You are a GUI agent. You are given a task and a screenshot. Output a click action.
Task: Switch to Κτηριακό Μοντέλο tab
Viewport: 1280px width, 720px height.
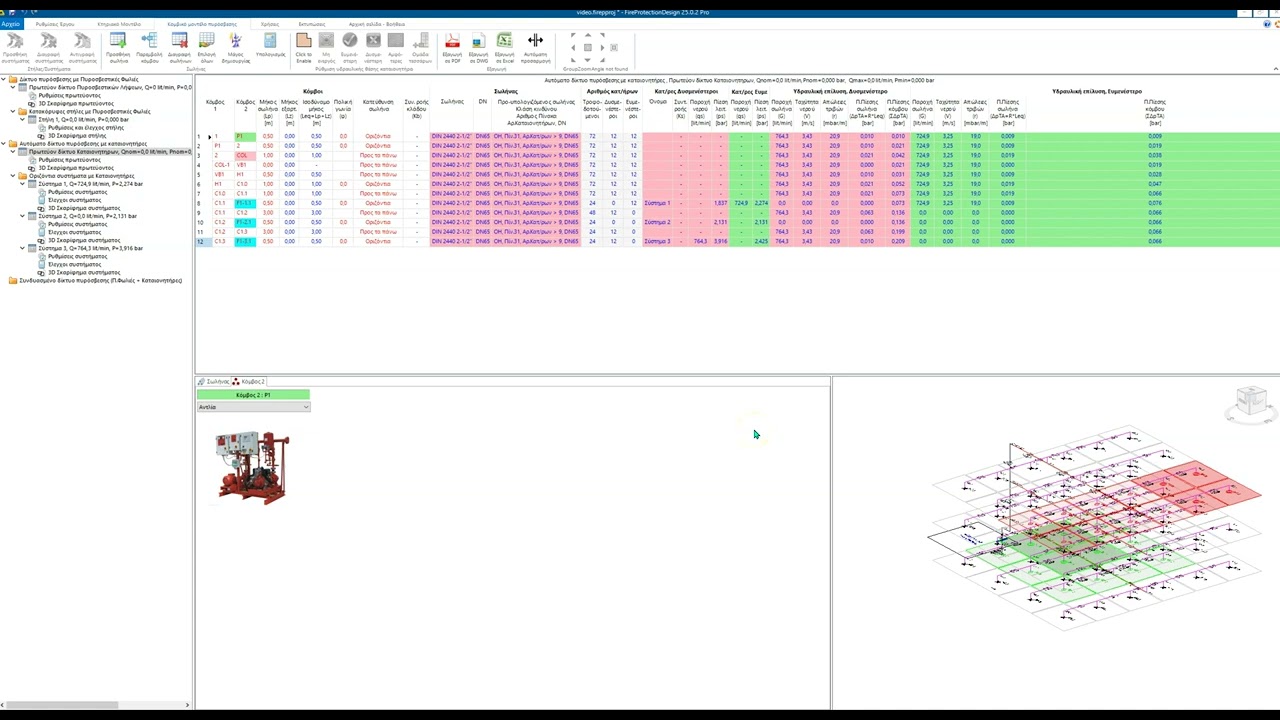119,23
